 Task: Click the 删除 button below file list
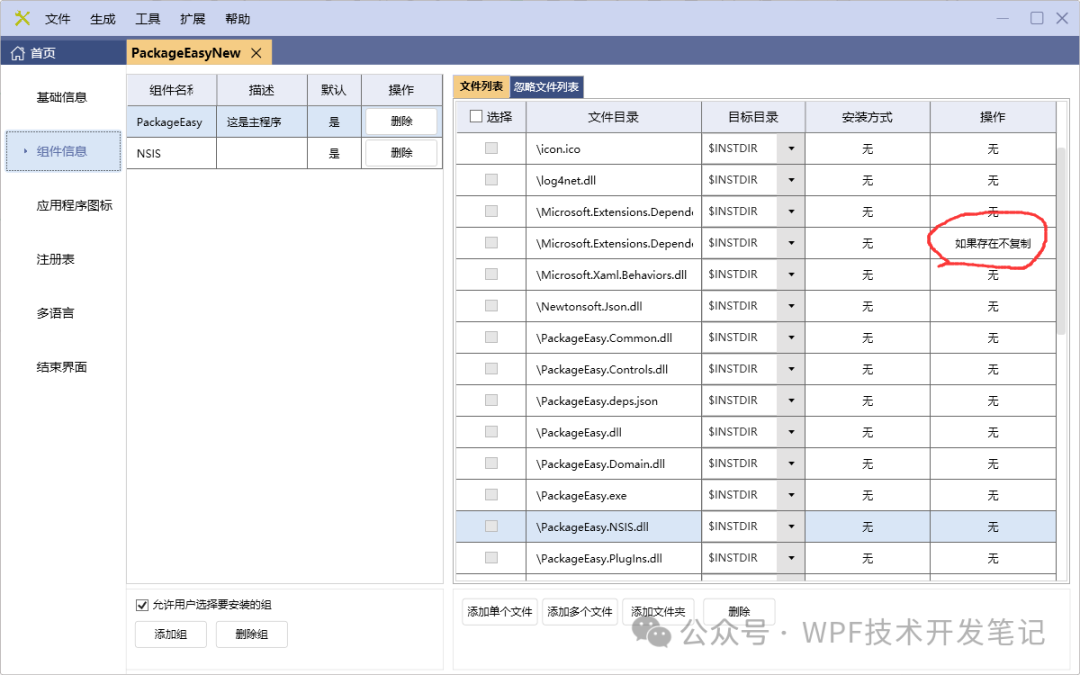point(739,612)
